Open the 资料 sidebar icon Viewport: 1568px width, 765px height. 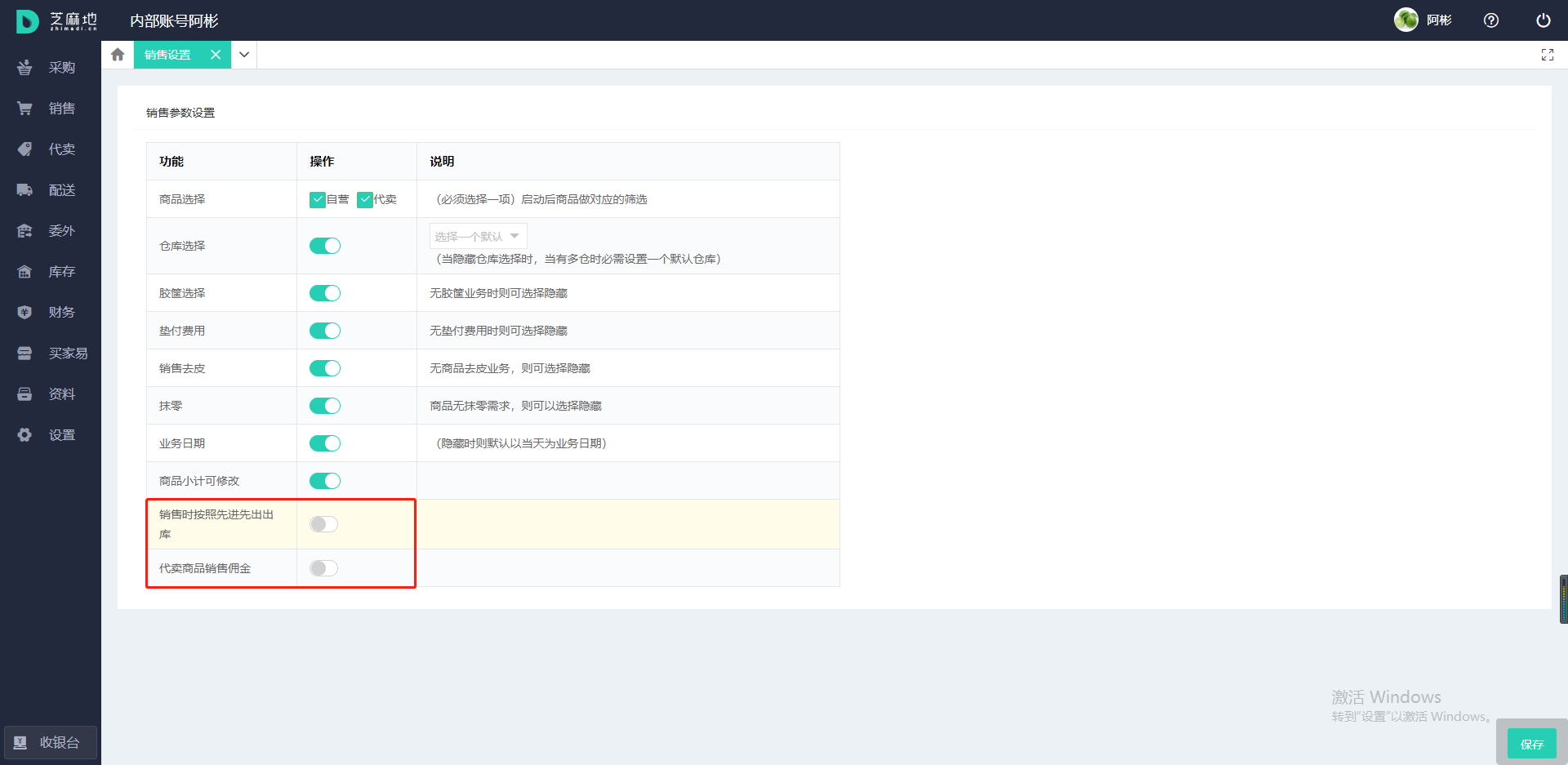pos(24,394)
